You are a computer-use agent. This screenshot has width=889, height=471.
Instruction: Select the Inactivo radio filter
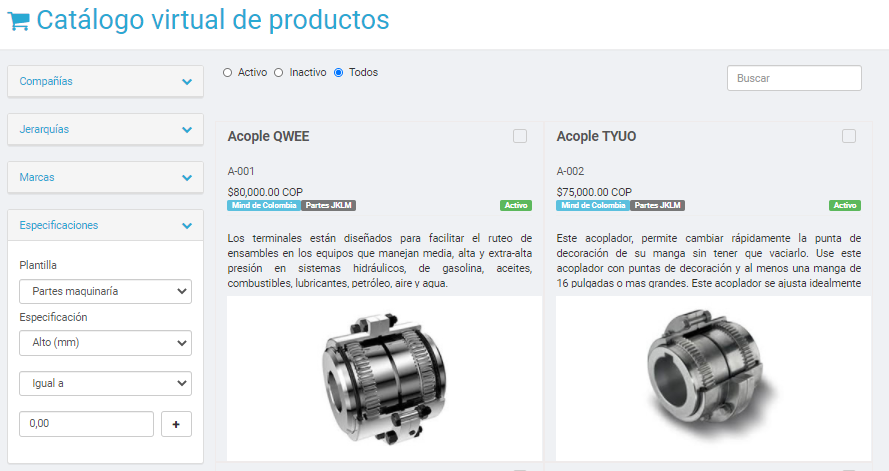(278, 73)
